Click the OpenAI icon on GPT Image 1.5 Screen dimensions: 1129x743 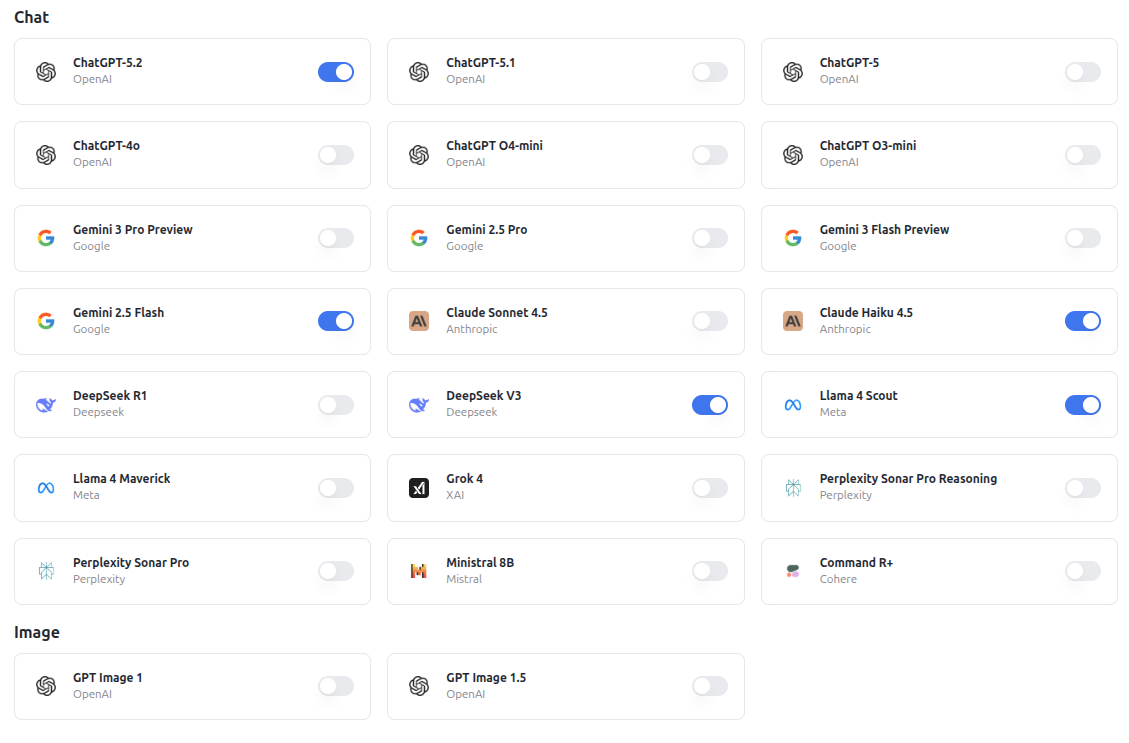click(419, 686)
